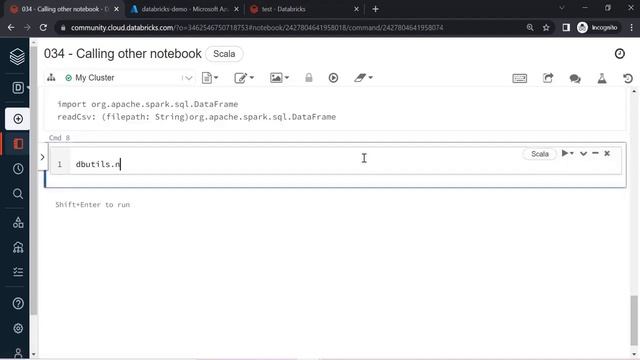Image resolution: width=640 pixels, height=360 pixels.
Task: Click the user account icon at sidebar bottom
Action: [18, 353]
